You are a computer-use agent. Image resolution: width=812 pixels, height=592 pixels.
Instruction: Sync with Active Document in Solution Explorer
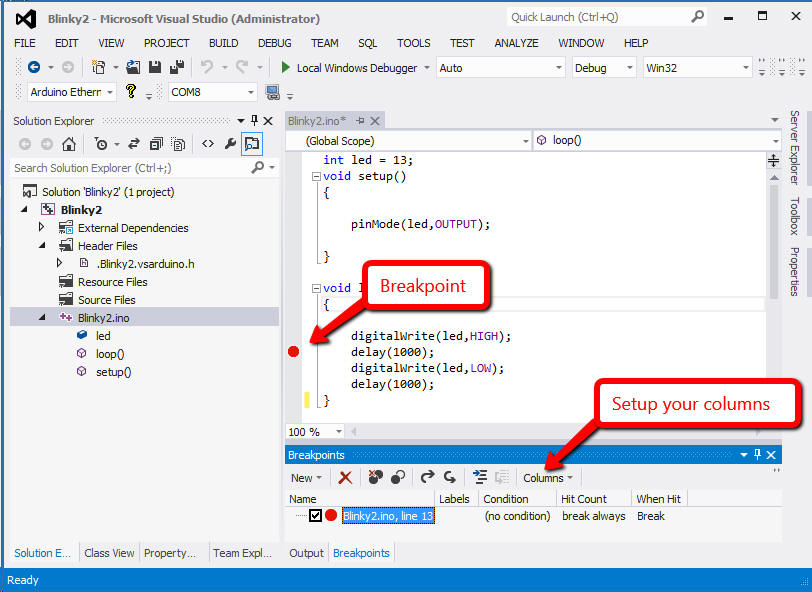point(134,144)
